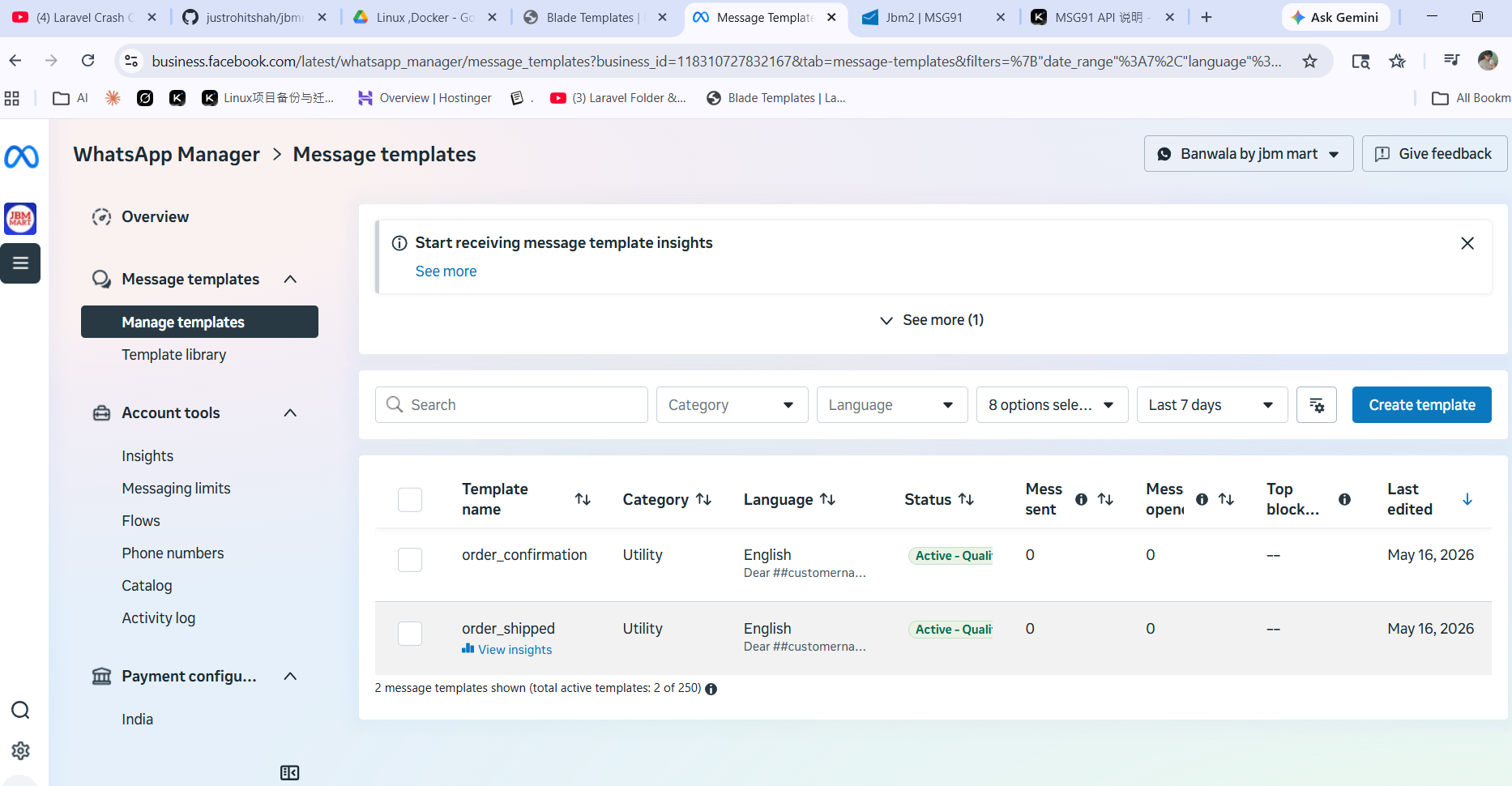Viewport: 1512px width, 786px height.
Task: Check the select-all templates header checkbox
Action: click(410, 500)
